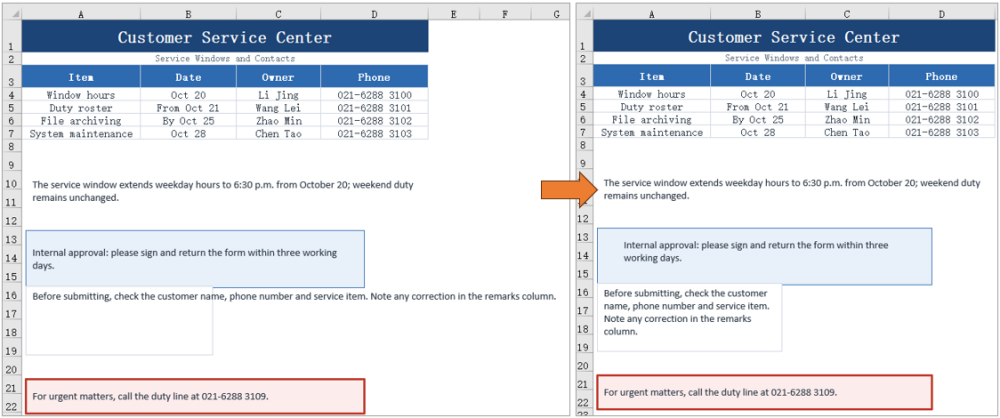The height and width of the screenshot is (418, 1000).
Task: Click 'By Oct 25' cell in left spreadsheet
Action: [188, 121]
